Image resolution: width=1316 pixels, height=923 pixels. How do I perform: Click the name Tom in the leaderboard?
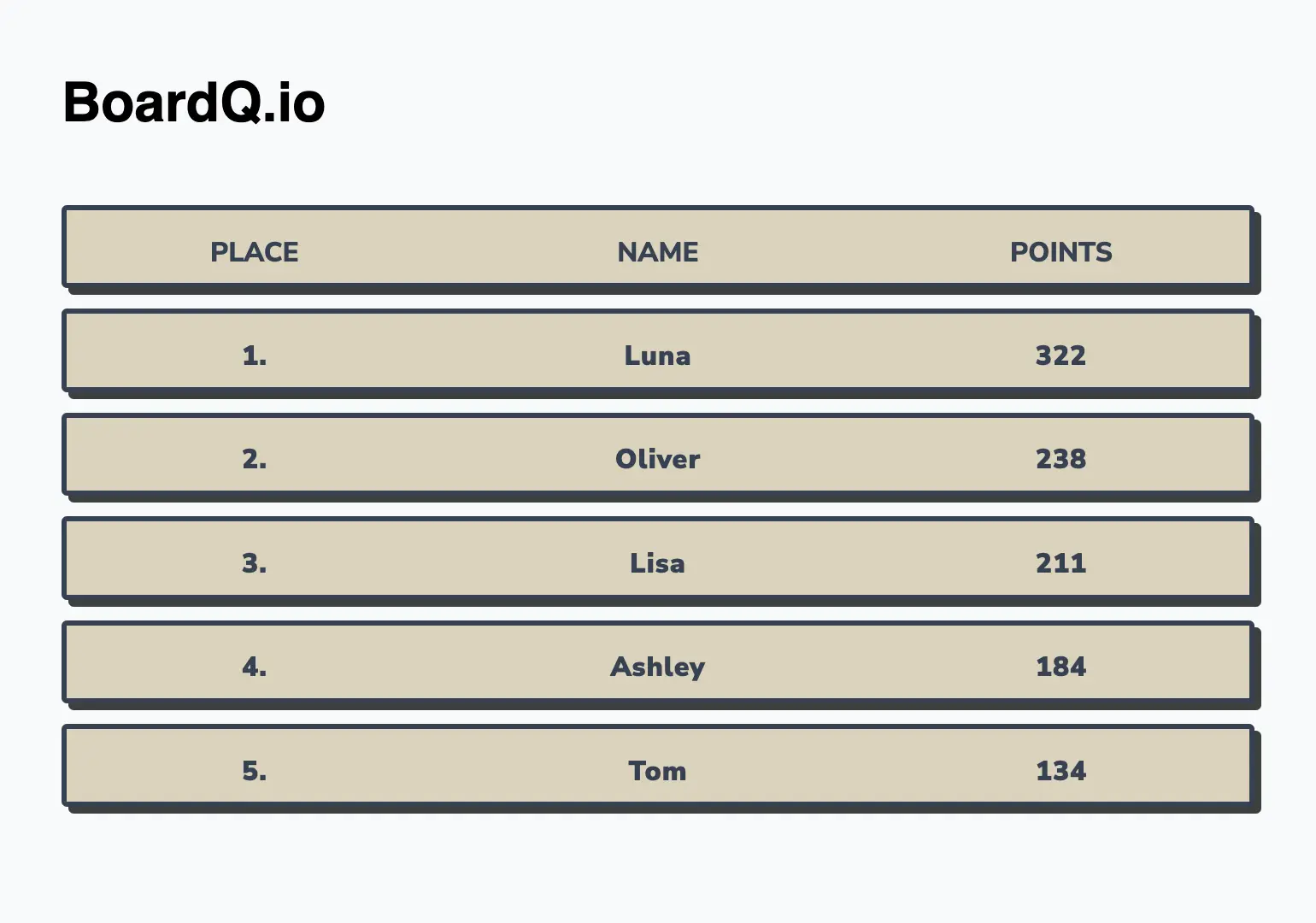658,771
